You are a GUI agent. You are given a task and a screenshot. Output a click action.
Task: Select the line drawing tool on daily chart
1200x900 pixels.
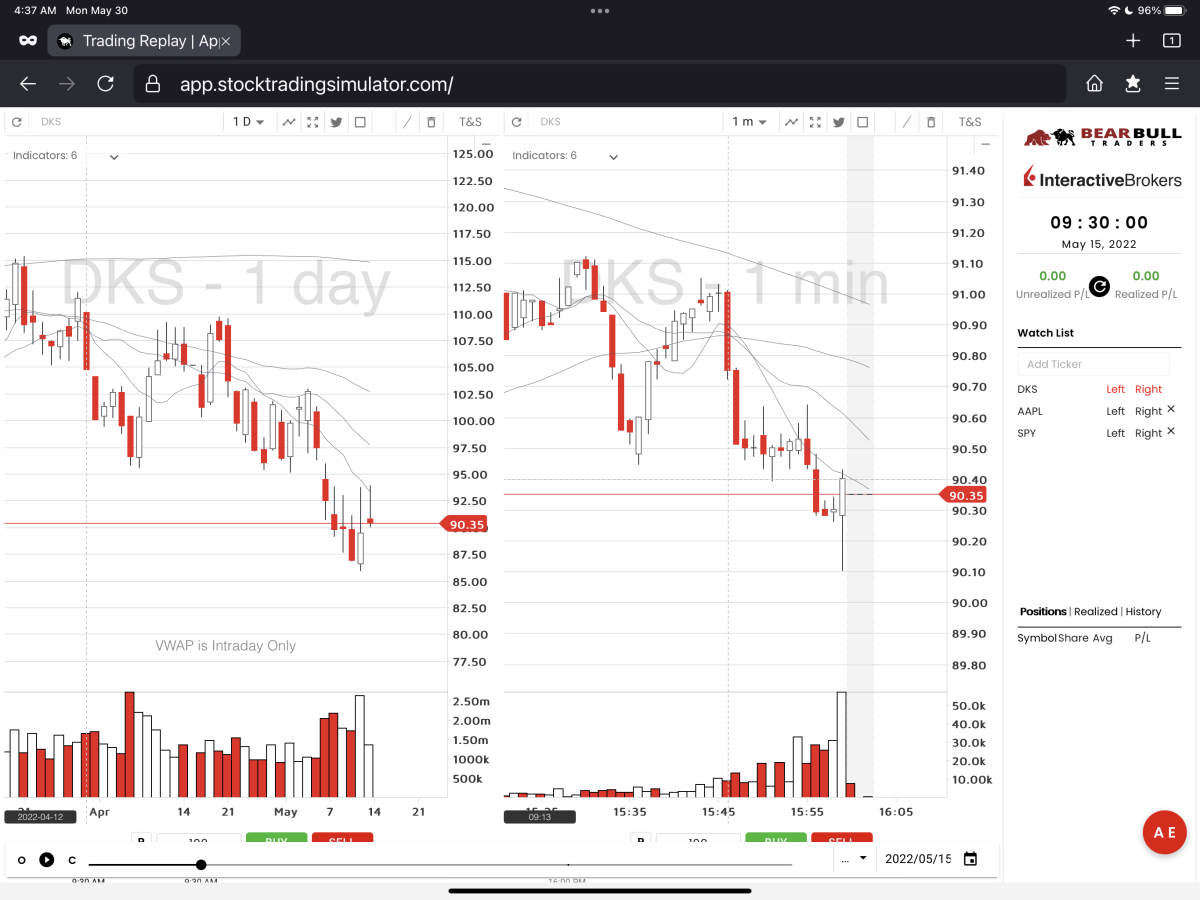point(407,122)
